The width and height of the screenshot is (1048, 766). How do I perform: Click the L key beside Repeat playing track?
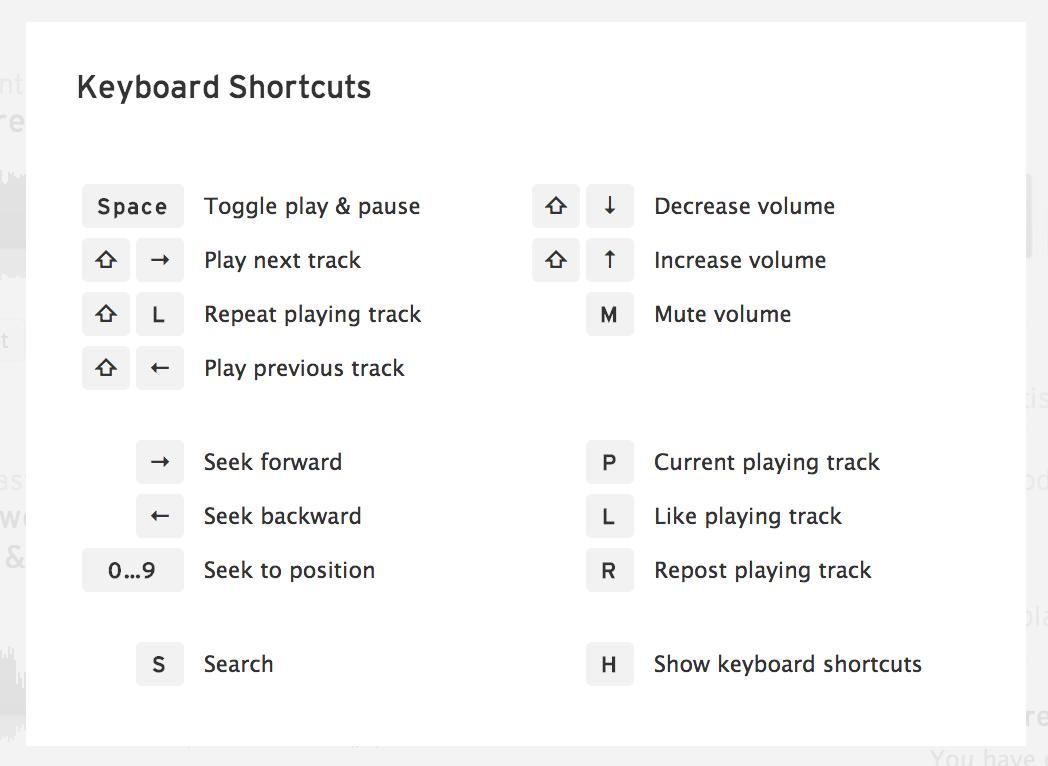(160, 314)
